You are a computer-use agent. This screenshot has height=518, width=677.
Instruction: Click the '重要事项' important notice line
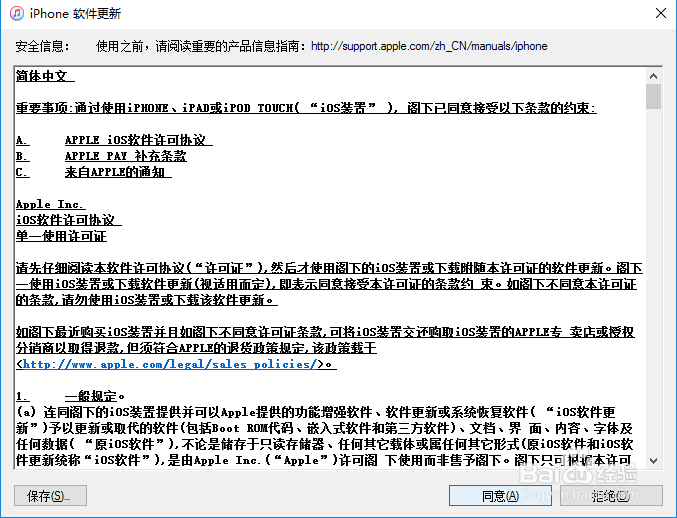(x=306, y=107)
